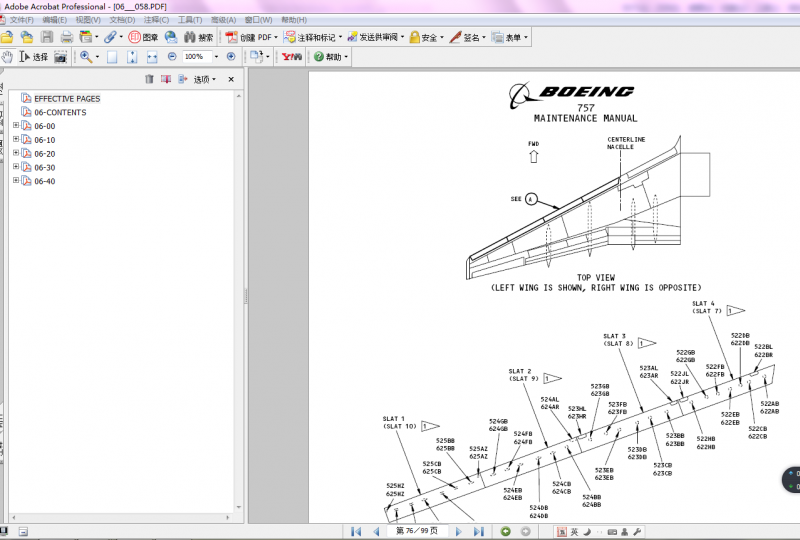Delete bookmark with the trash icon
This screenshot has height=540, width=800.
coord(149,79)
